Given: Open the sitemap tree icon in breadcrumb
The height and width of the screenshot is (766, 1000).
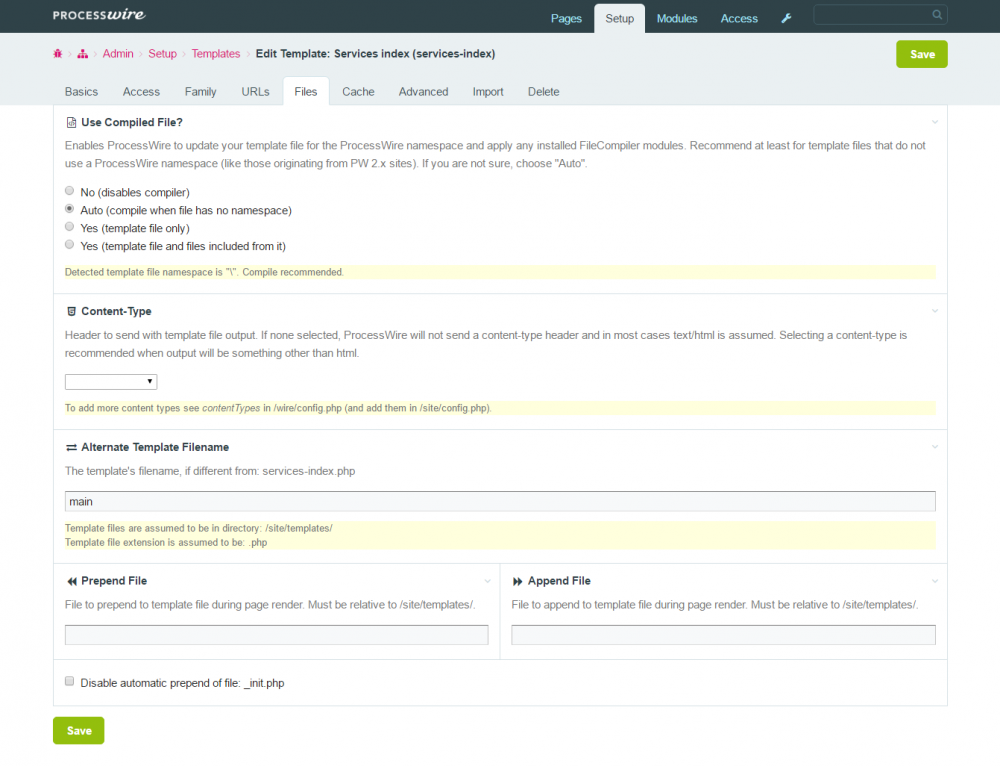Looking at the screenshot, I should point(83,54).
